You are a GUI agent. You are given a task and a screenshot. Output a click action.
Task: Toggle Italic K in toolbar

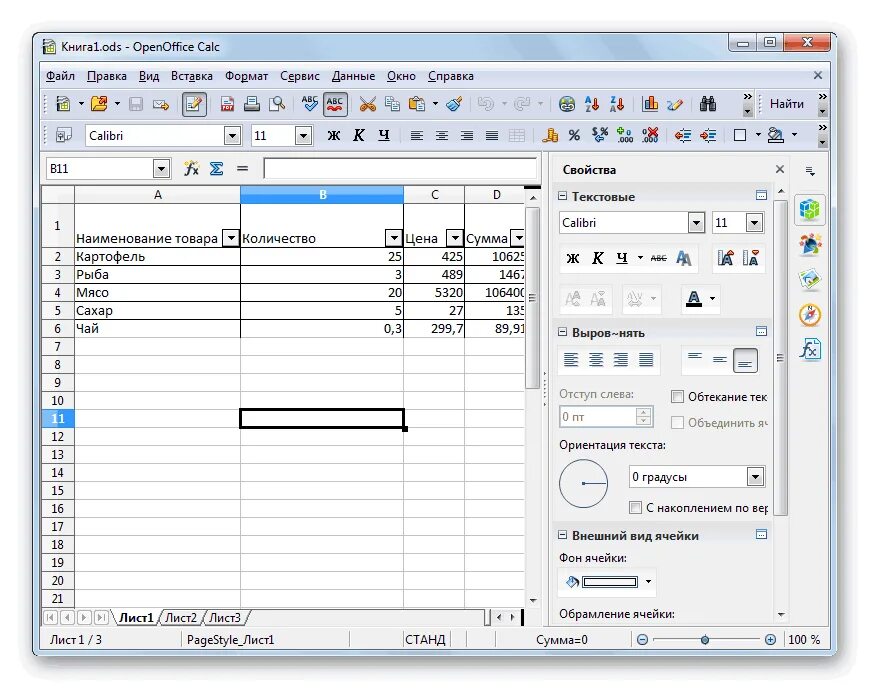(x=358, y=135)
